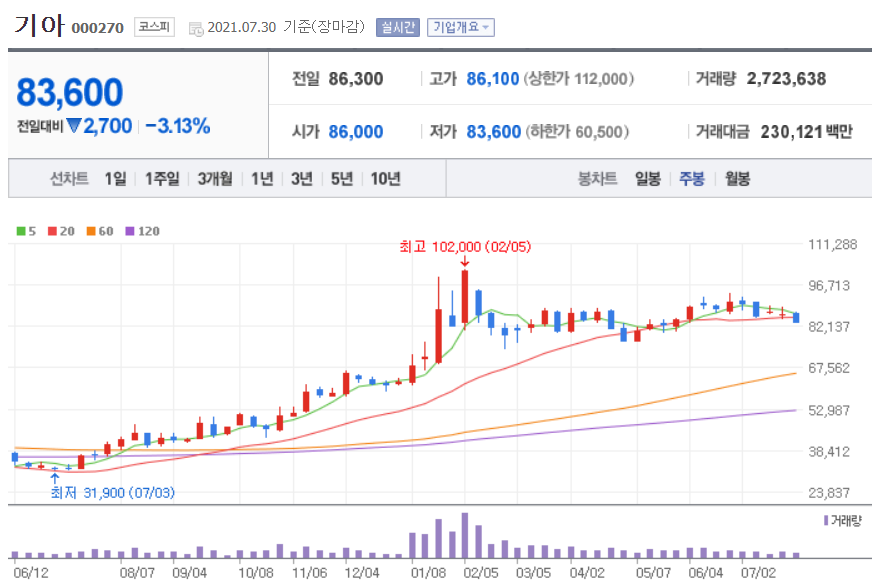Screen dimensions: 872x585
Task: Open the 기업개요 dropdown
Action: [x=460, y=27]
